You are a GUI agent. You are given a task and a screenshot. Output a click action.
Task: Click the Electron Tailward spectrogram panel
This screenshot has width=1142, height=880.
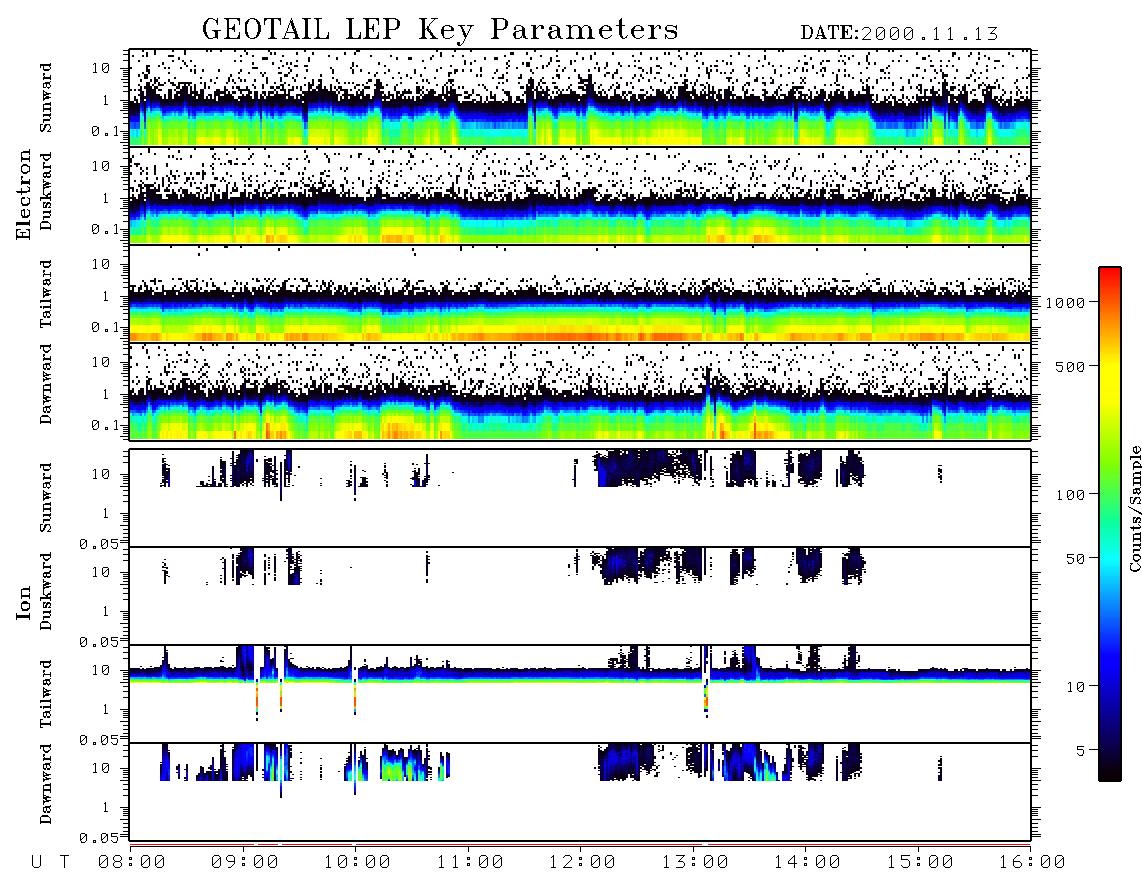tap(580, 294)
